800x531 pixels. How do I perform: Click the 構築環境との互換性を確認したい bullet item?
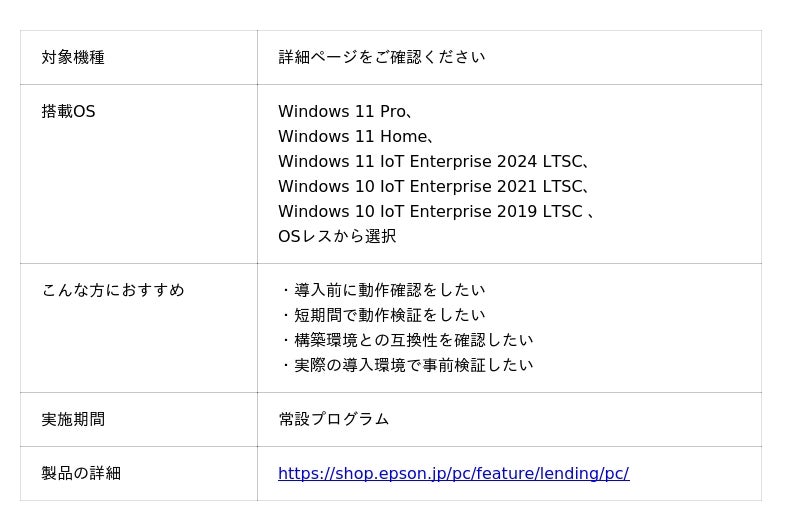(413, 341)
